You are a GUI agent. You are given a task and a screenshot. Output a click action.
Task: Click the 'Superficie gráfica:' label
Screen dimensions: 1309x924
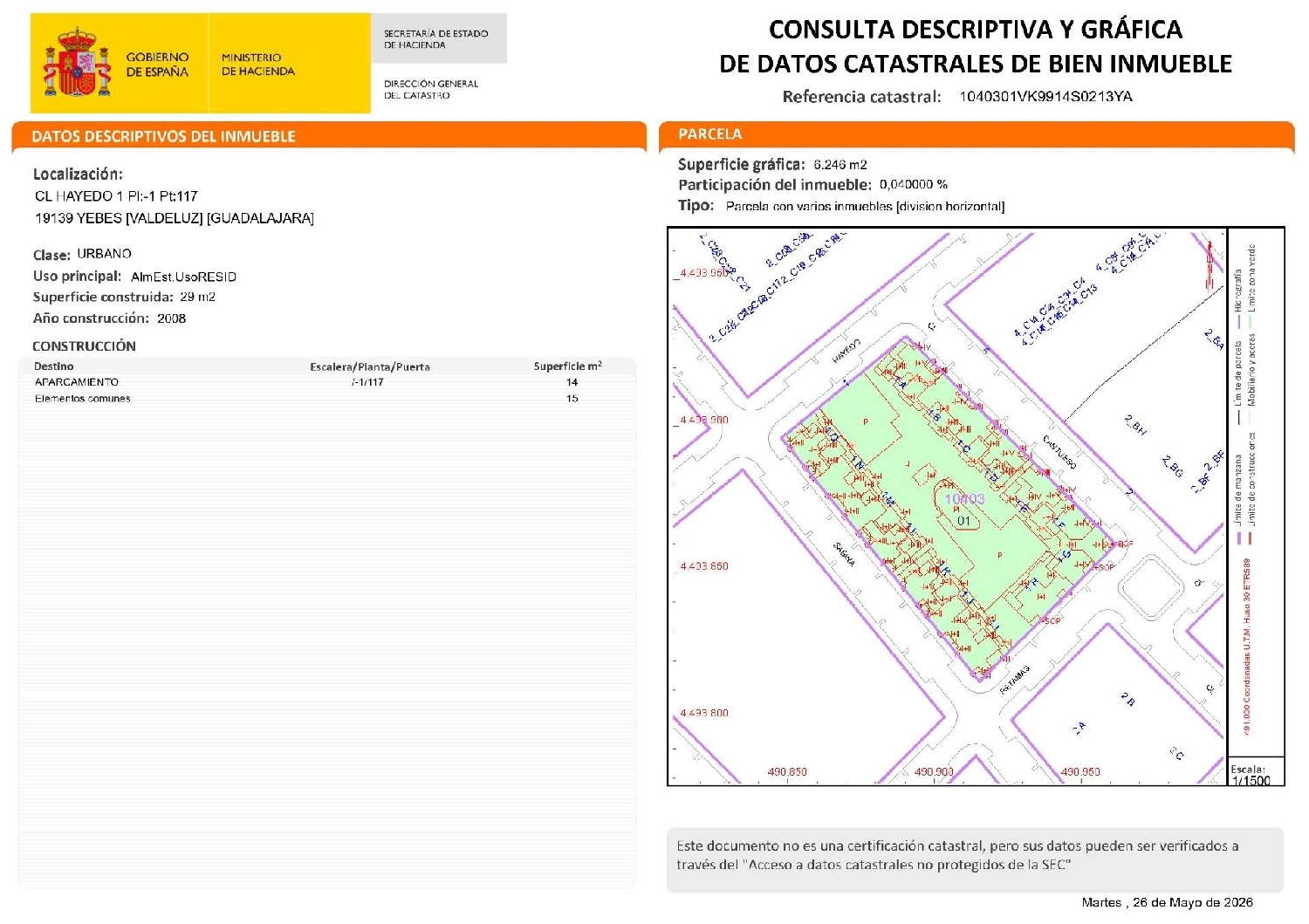coord(741,164)
